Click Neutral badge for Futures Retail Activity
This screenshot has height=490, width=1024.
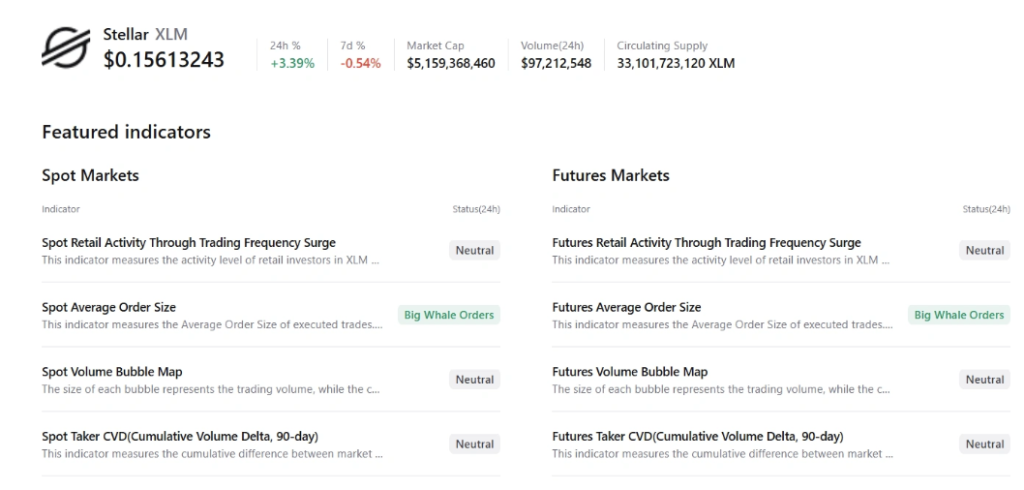[985, 250]
